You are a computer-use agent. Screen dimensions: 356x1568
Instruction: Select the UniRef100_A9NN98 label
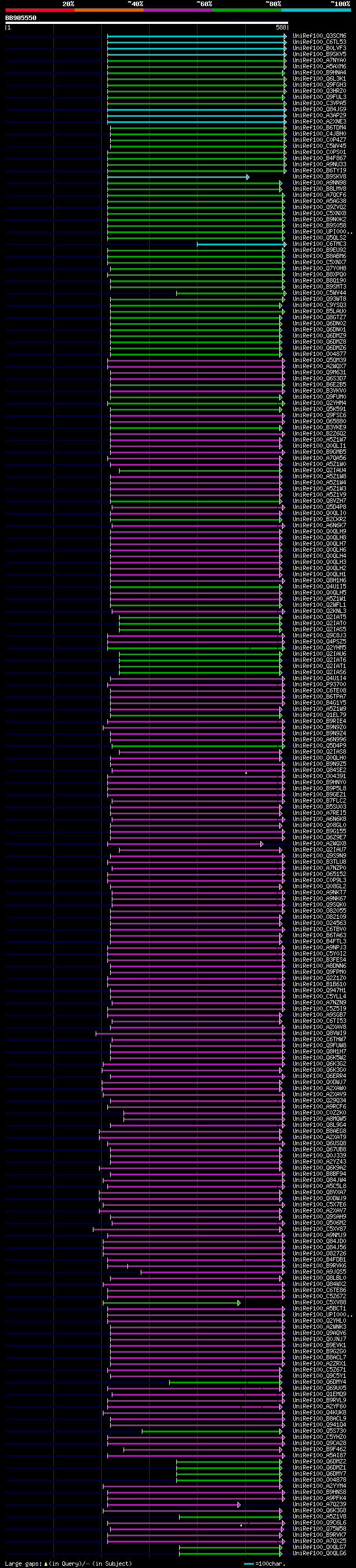click(x=319, y=182)
